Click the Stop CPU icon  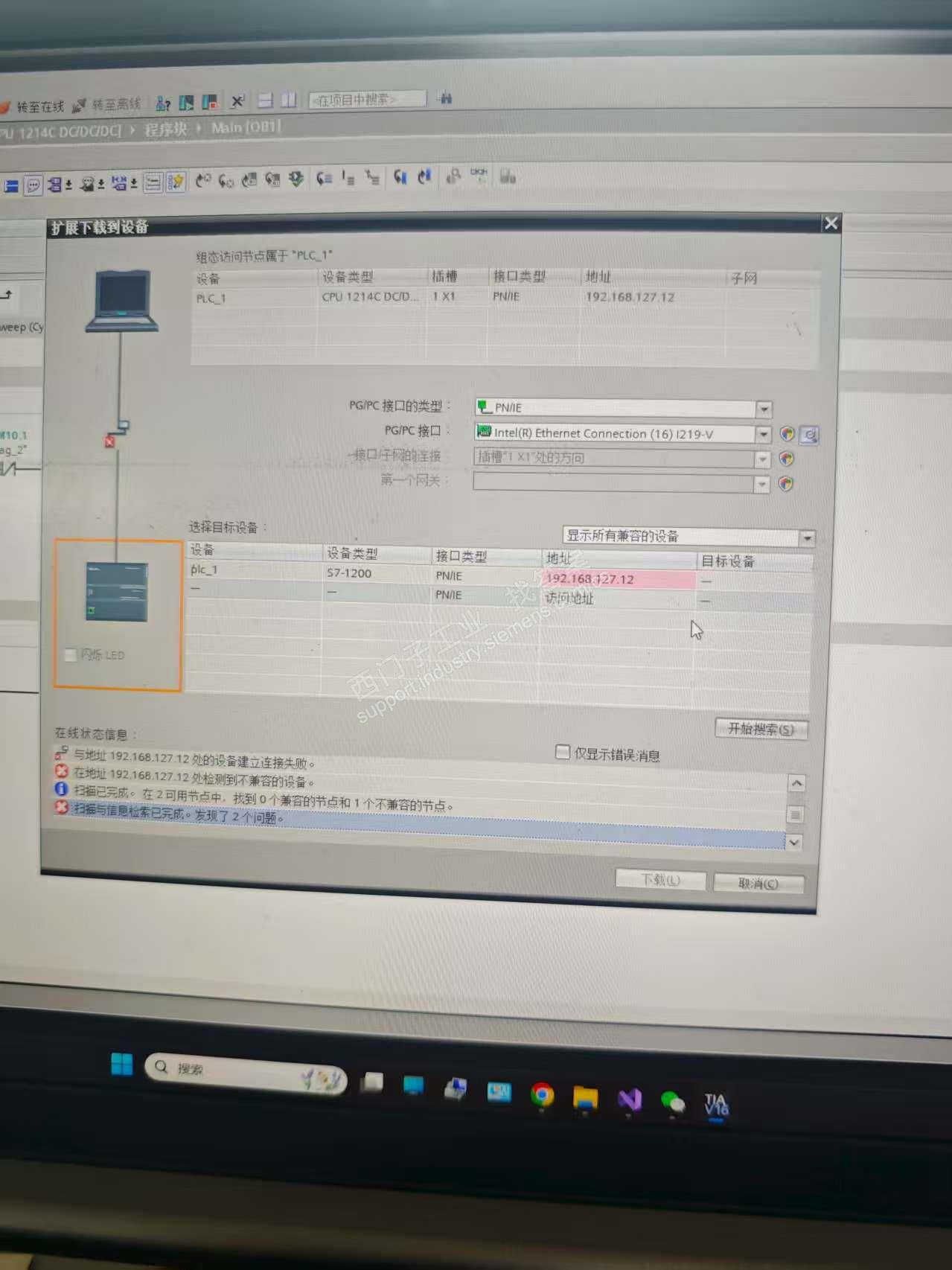[210, 102]
